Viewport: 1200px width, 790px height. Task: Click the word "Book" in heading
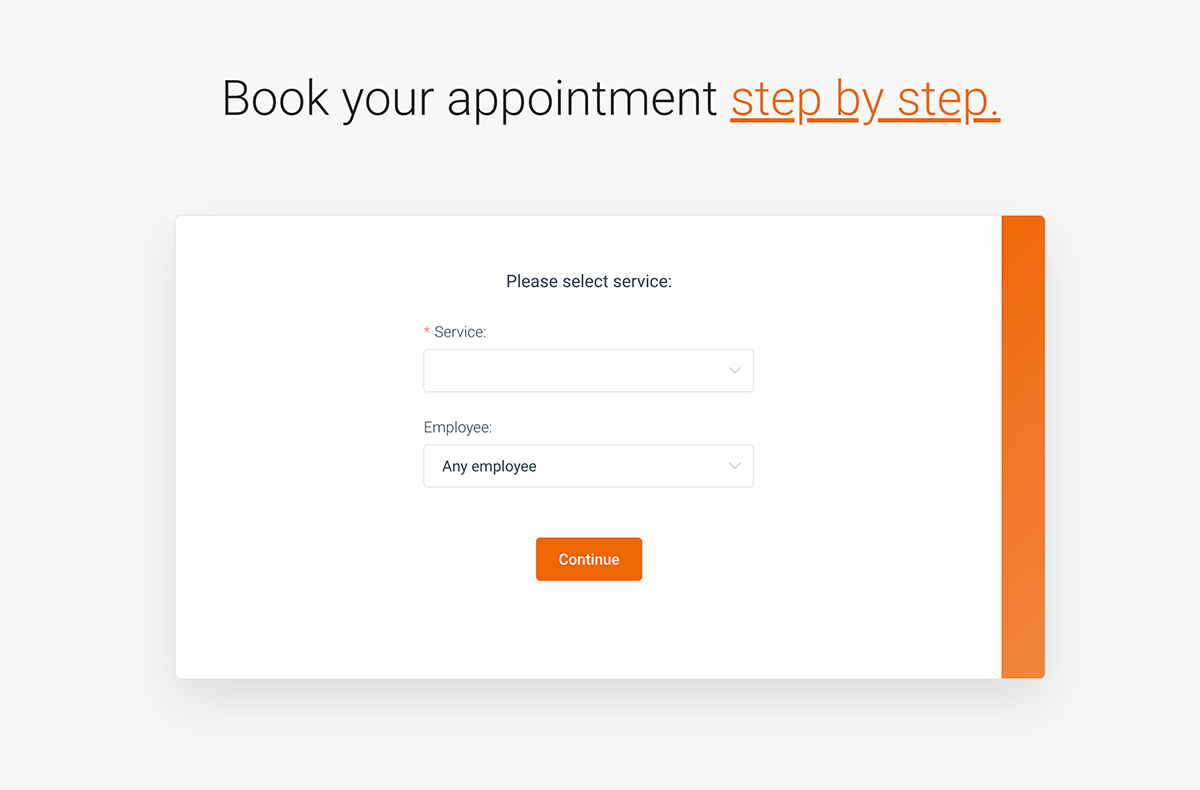click(275, 99)
